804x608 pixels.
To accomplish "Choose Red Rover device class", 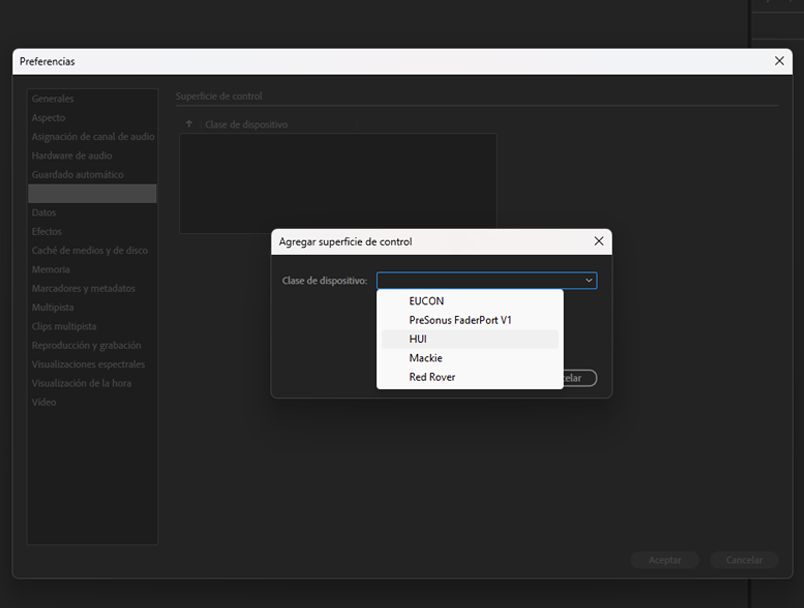I will [x=470, y=377].
